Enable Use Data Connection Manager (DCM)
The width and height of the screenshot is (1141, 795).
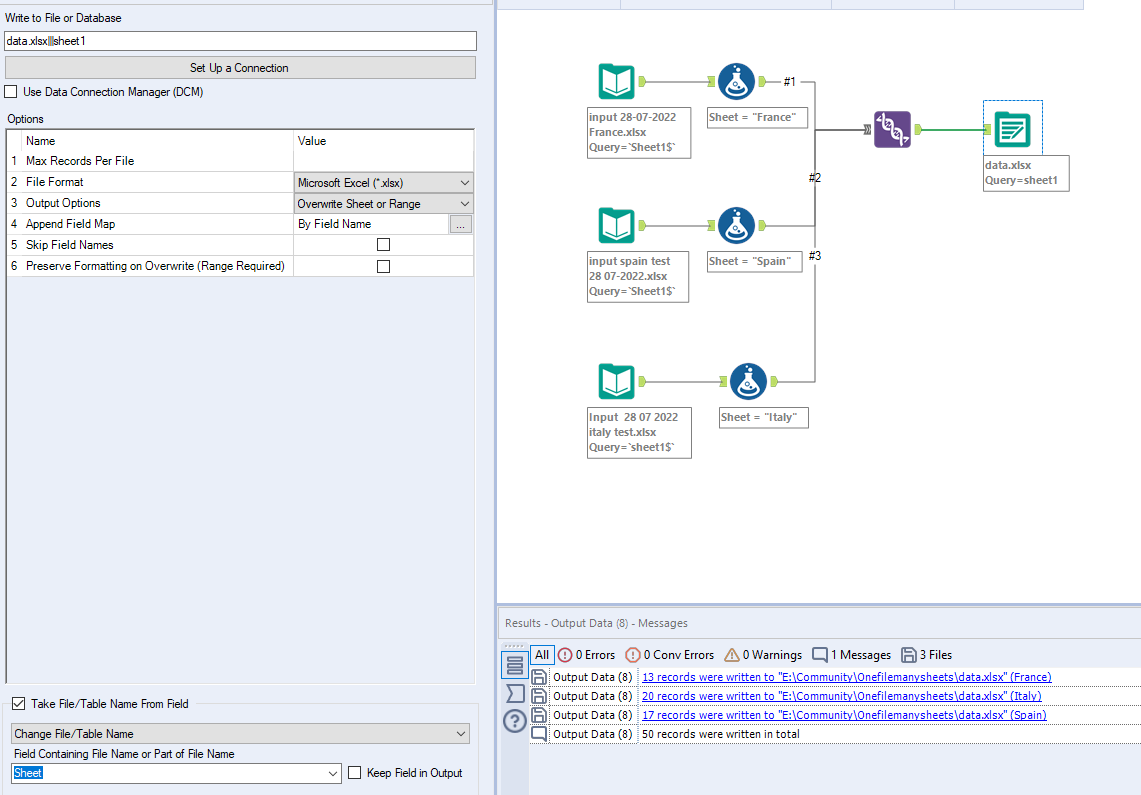click(11, 92)
